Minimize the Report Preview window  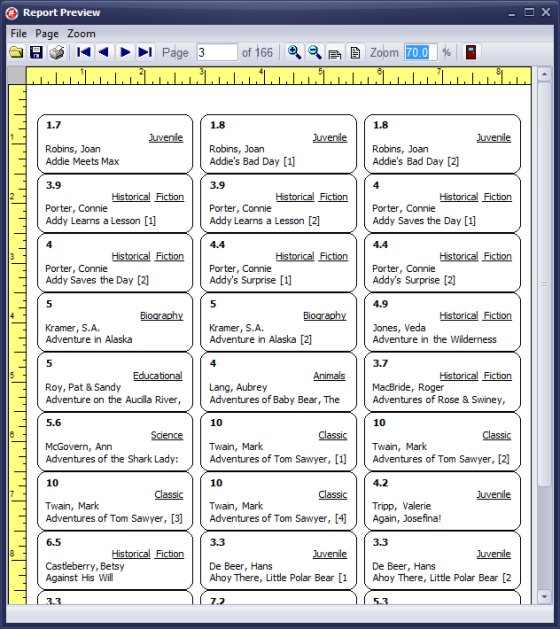coord(511,13)
